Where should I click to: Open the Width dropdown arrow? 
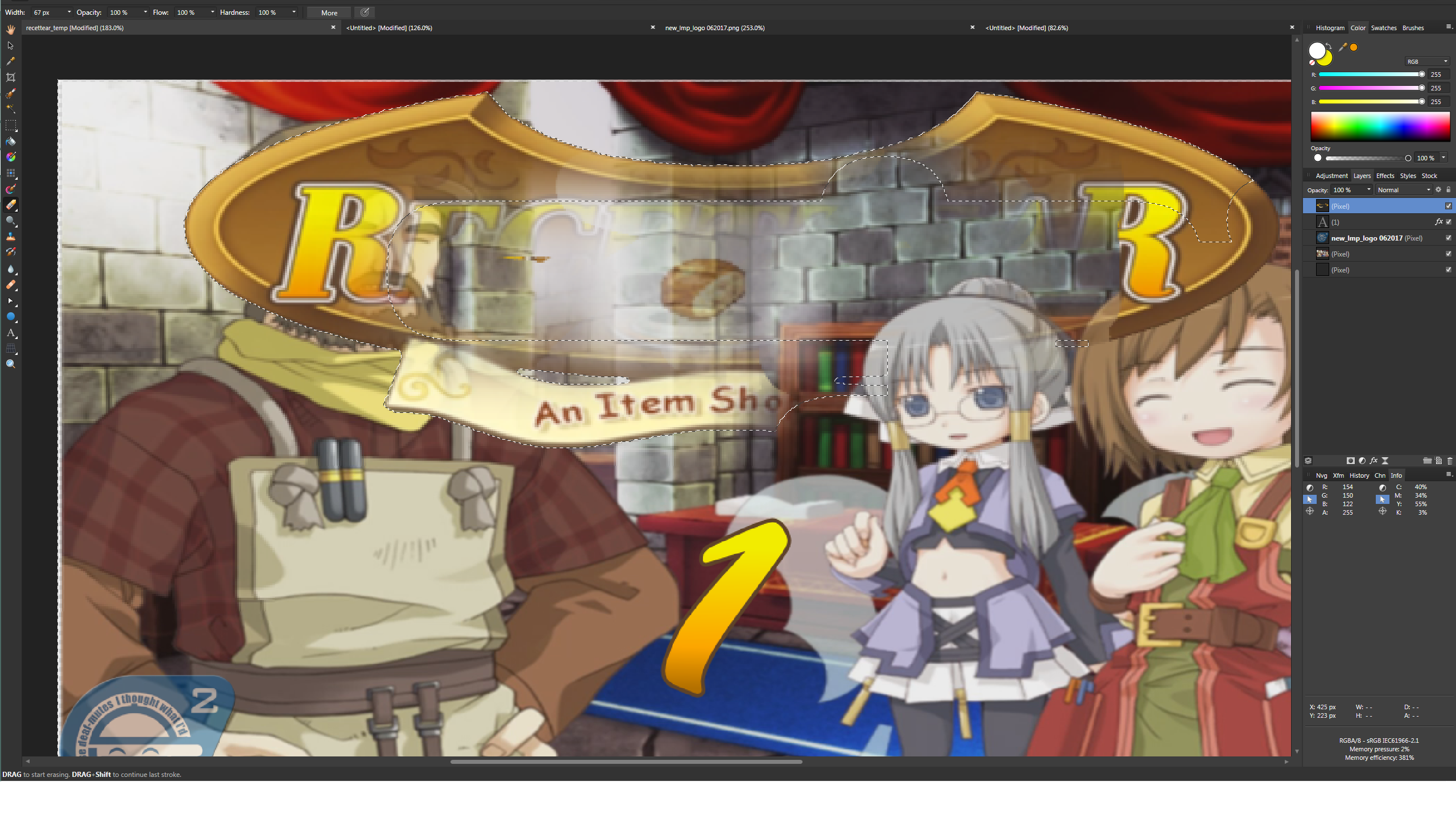[69, 13]
